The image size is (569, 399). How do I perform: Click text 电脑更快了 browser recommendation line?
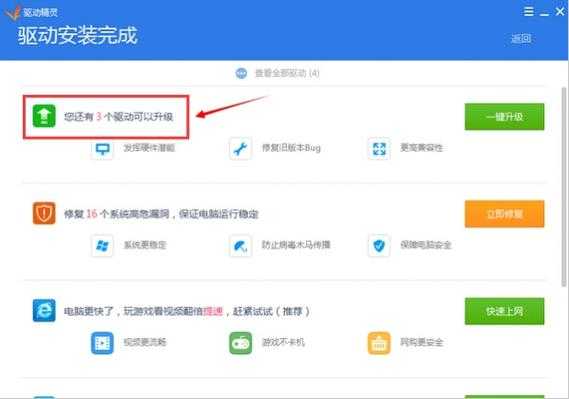point(187,311)
